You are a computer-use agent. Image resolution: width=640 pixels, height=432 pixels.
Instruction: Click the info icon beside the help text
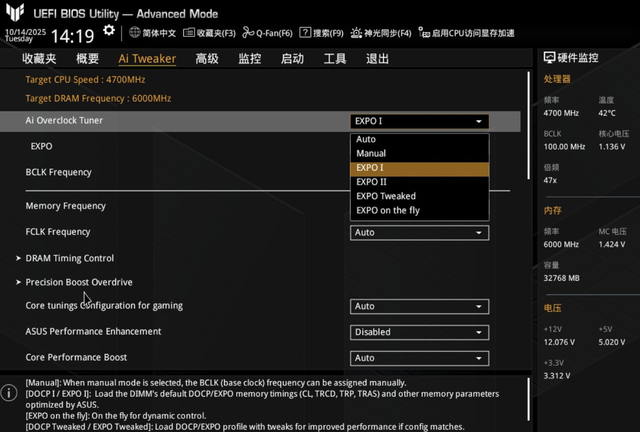(9, 393)
